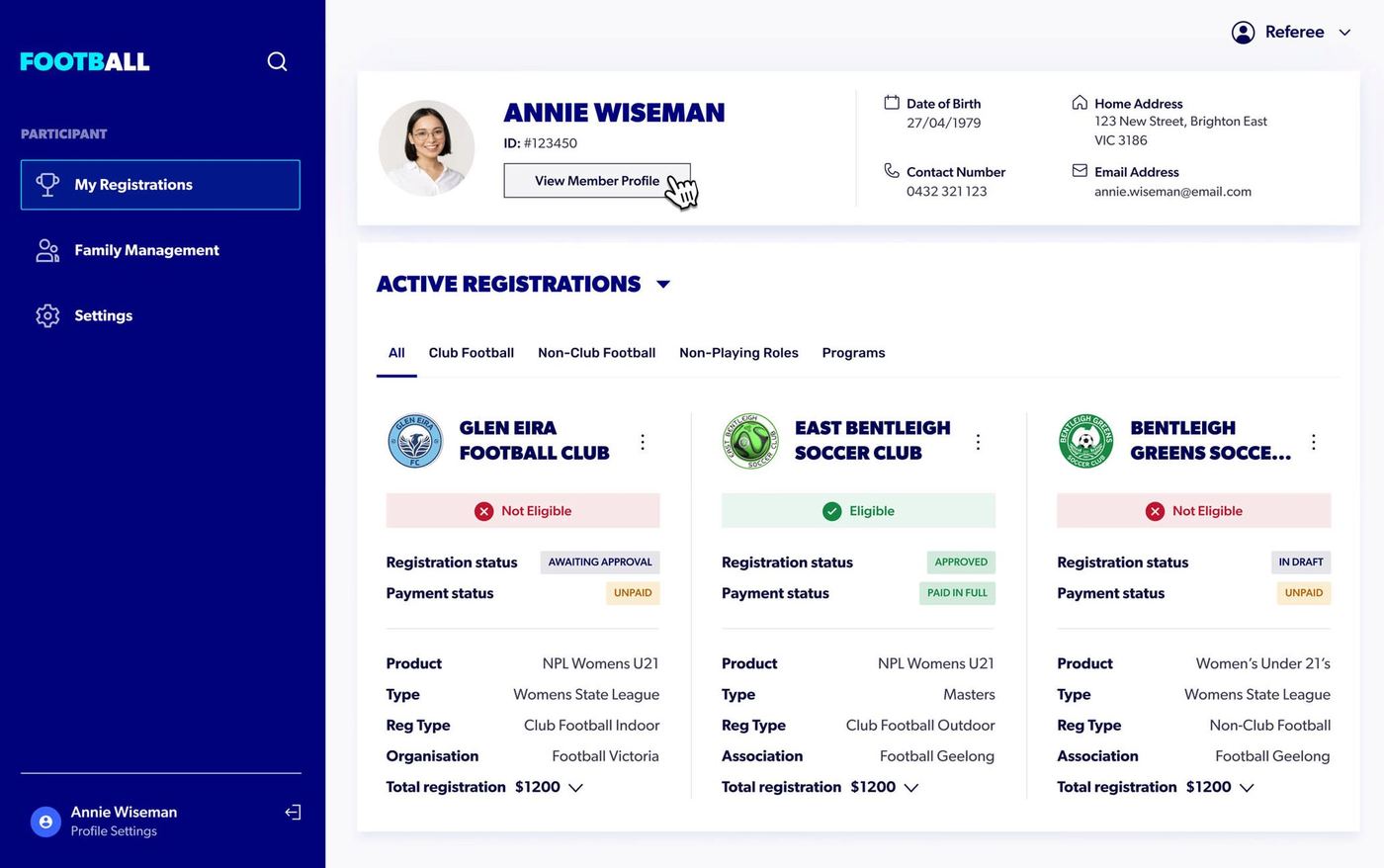Click the red X icon on Glen Eira Not Eligible
1384x868 pixels.
pos(483,511)
